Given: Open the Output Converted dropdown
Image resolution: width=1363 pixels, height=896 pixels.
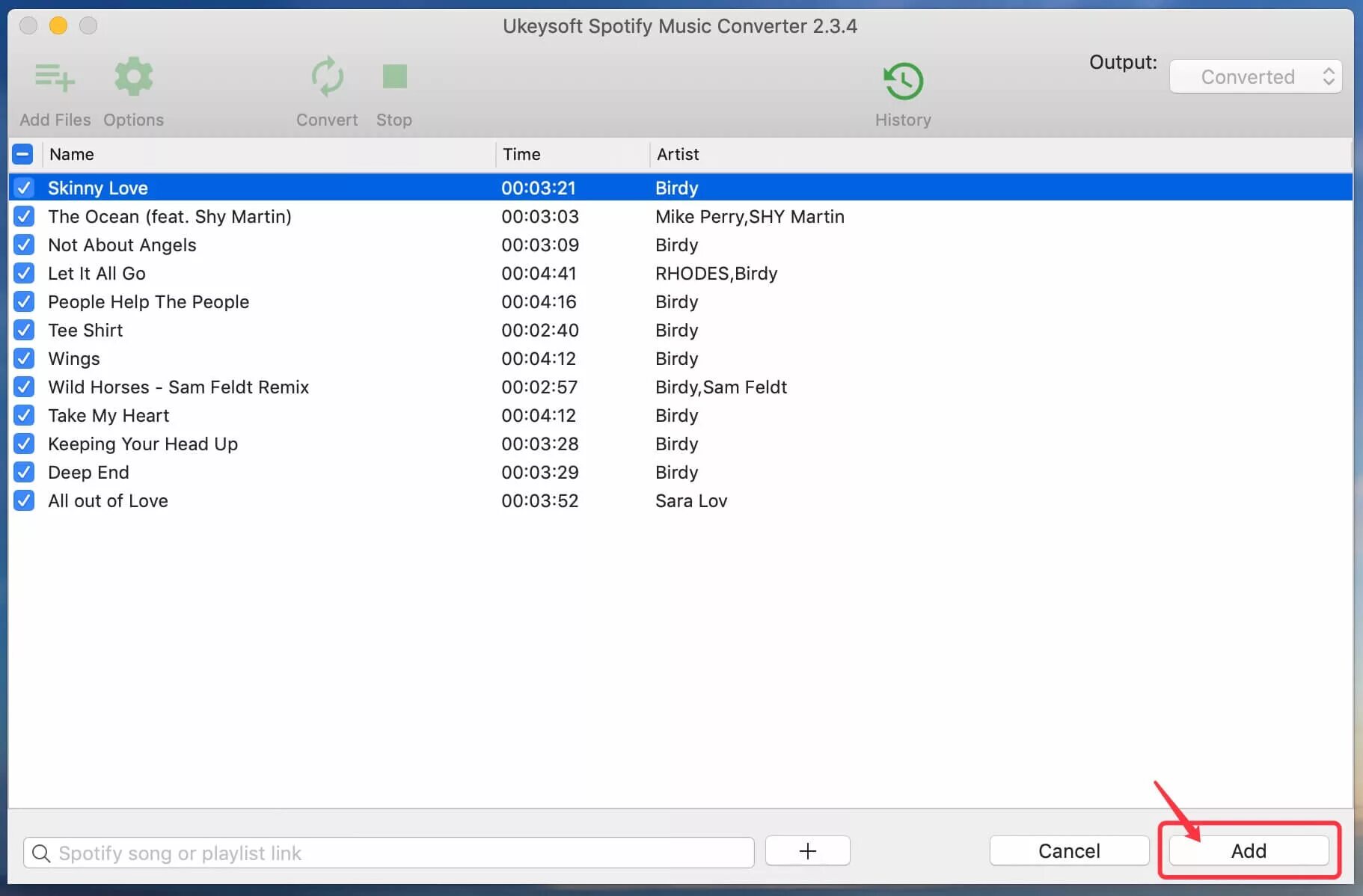Looking at the screenshot, I should 1256,76.
